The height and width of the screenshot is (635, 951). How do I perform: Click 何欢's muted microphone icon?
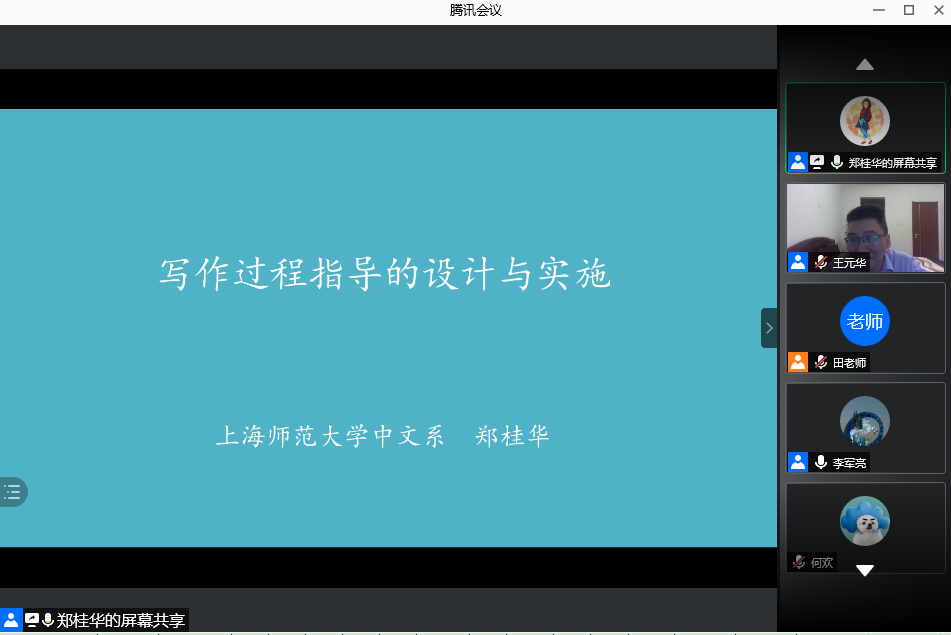(x=798, y=562)
